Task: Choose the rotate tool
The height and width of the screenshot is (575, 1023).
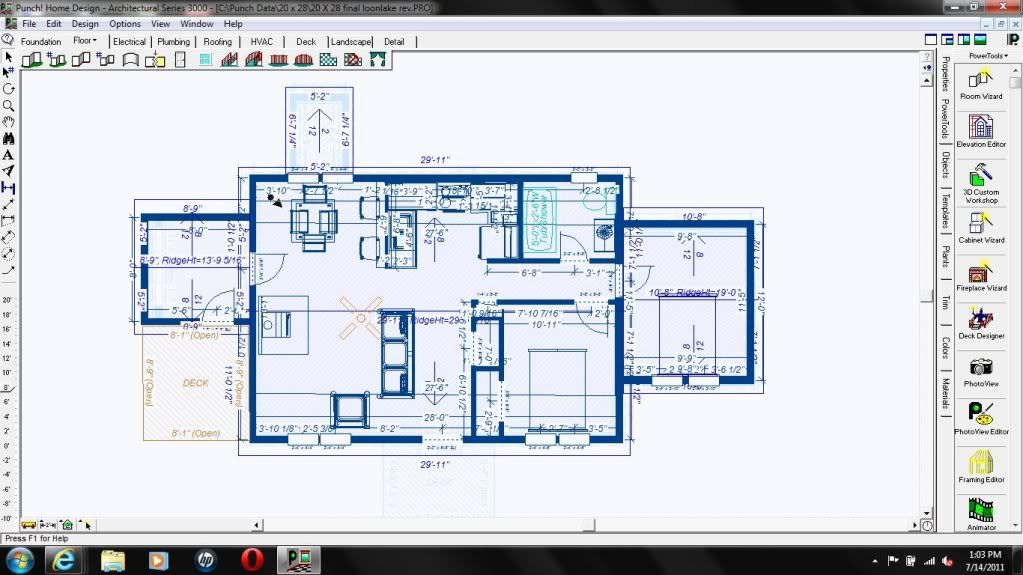Action: coord(8,89)
